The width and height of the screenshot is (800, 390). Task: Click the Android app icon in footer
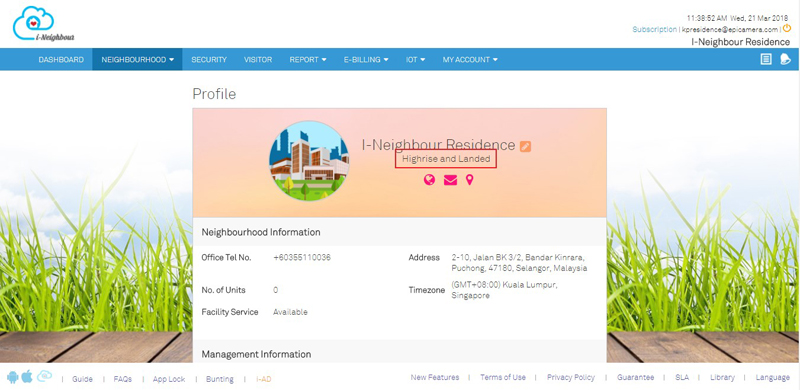(13, 377)
